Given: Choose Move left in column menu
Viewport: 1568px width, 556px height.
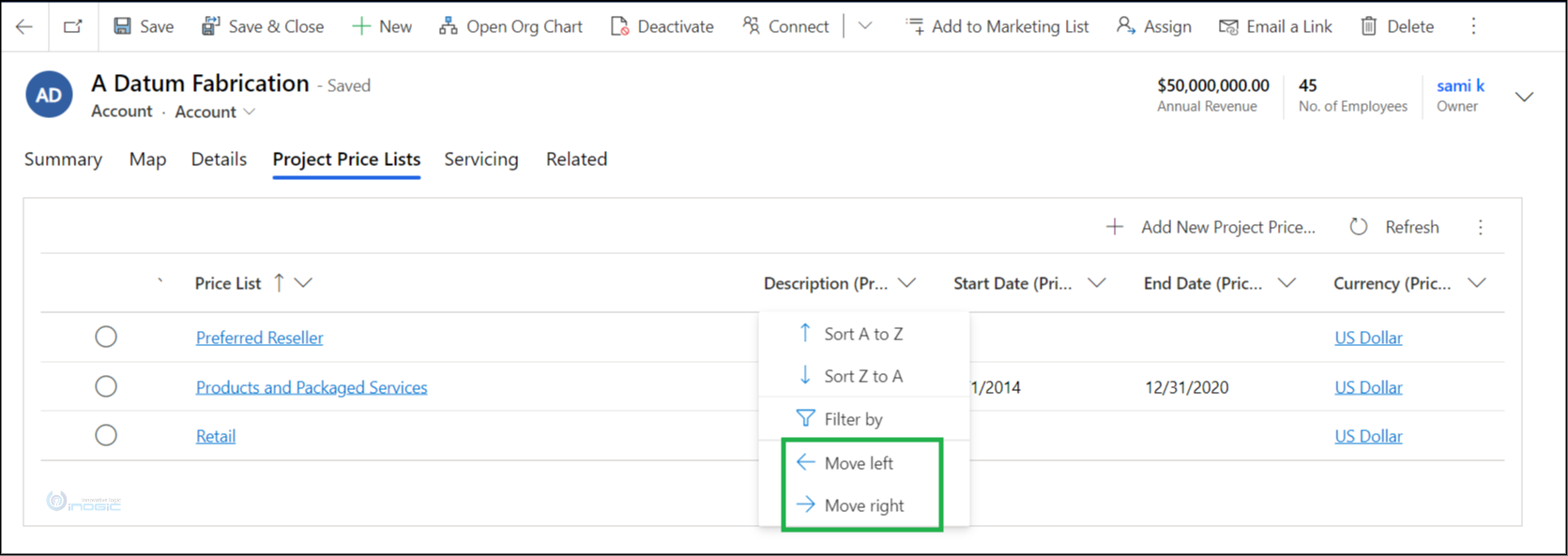Looking at the screenshot, I should point(863,463).
